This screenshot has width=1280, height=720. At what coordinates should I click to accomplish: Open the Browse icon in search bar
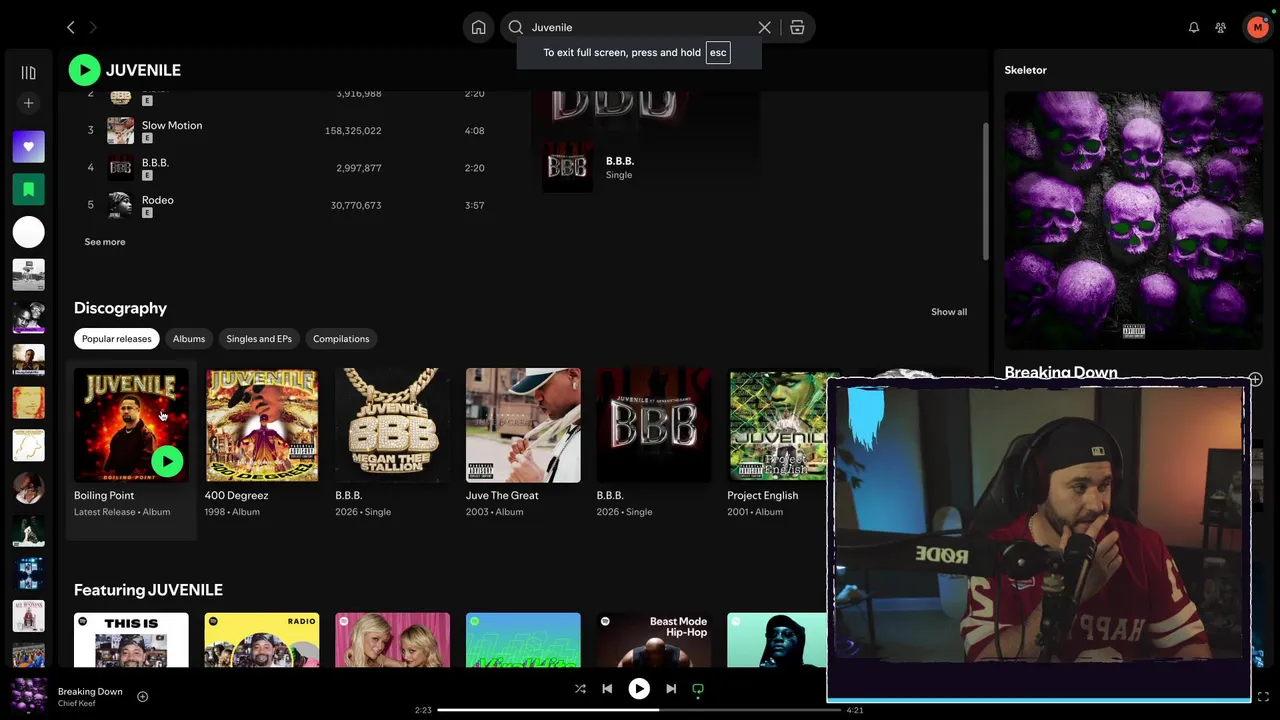[x=797, y=28]
